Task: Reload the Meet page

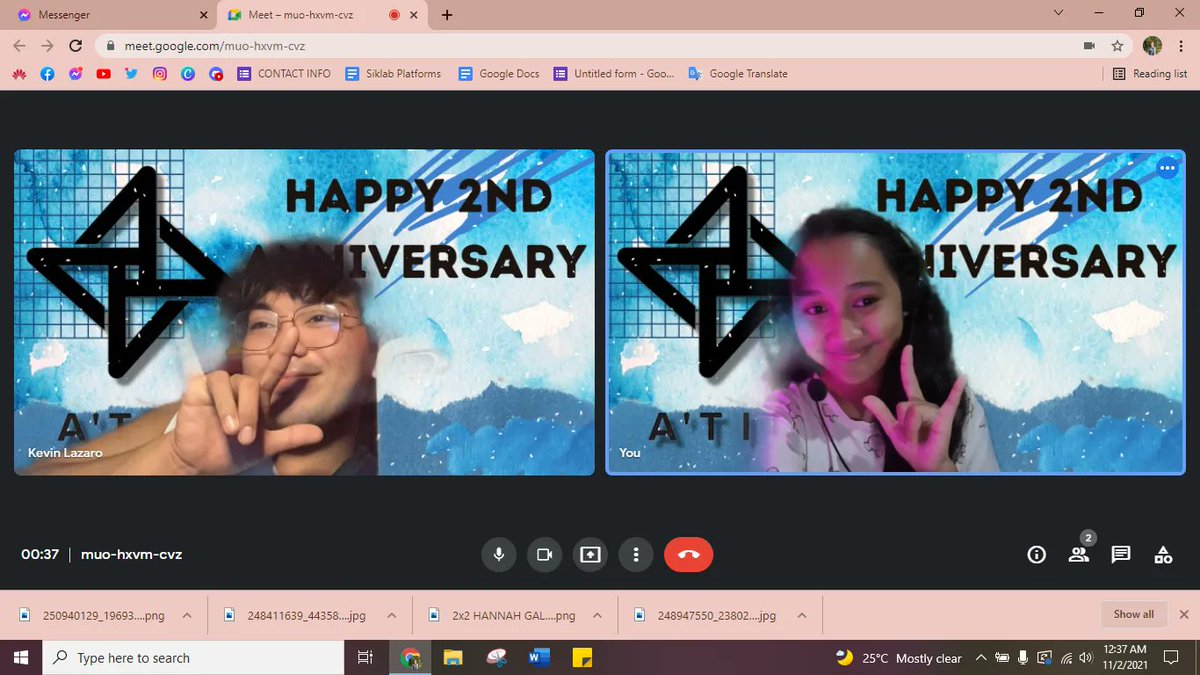Action: pos(75,46)
